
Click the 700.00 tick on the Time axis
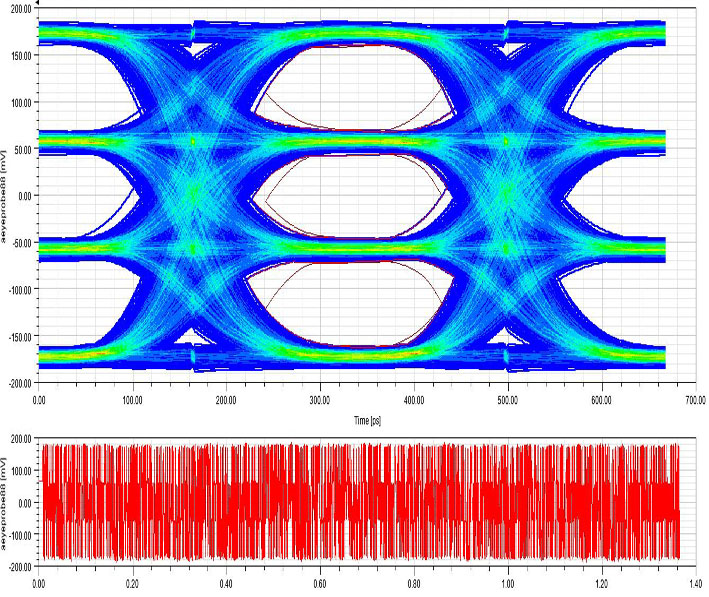(x=693, y=400)
